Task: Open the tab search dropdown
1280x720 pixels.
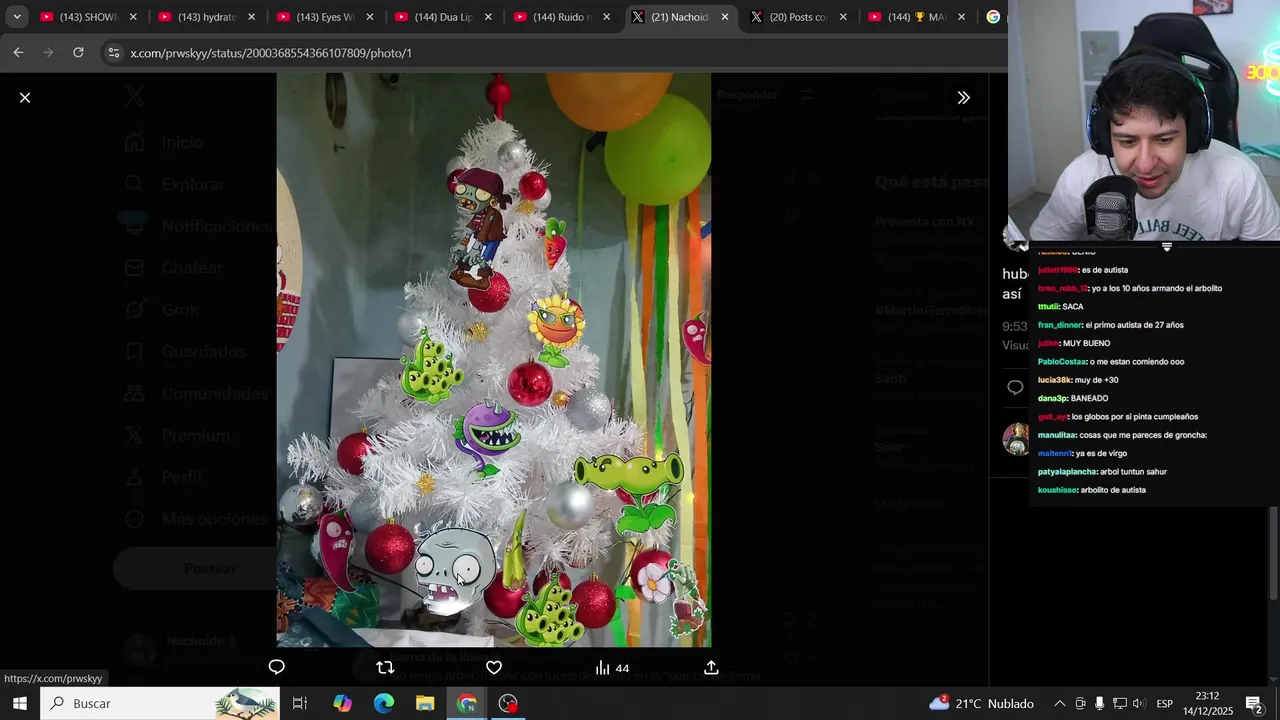Action: [x=17, y=17]
